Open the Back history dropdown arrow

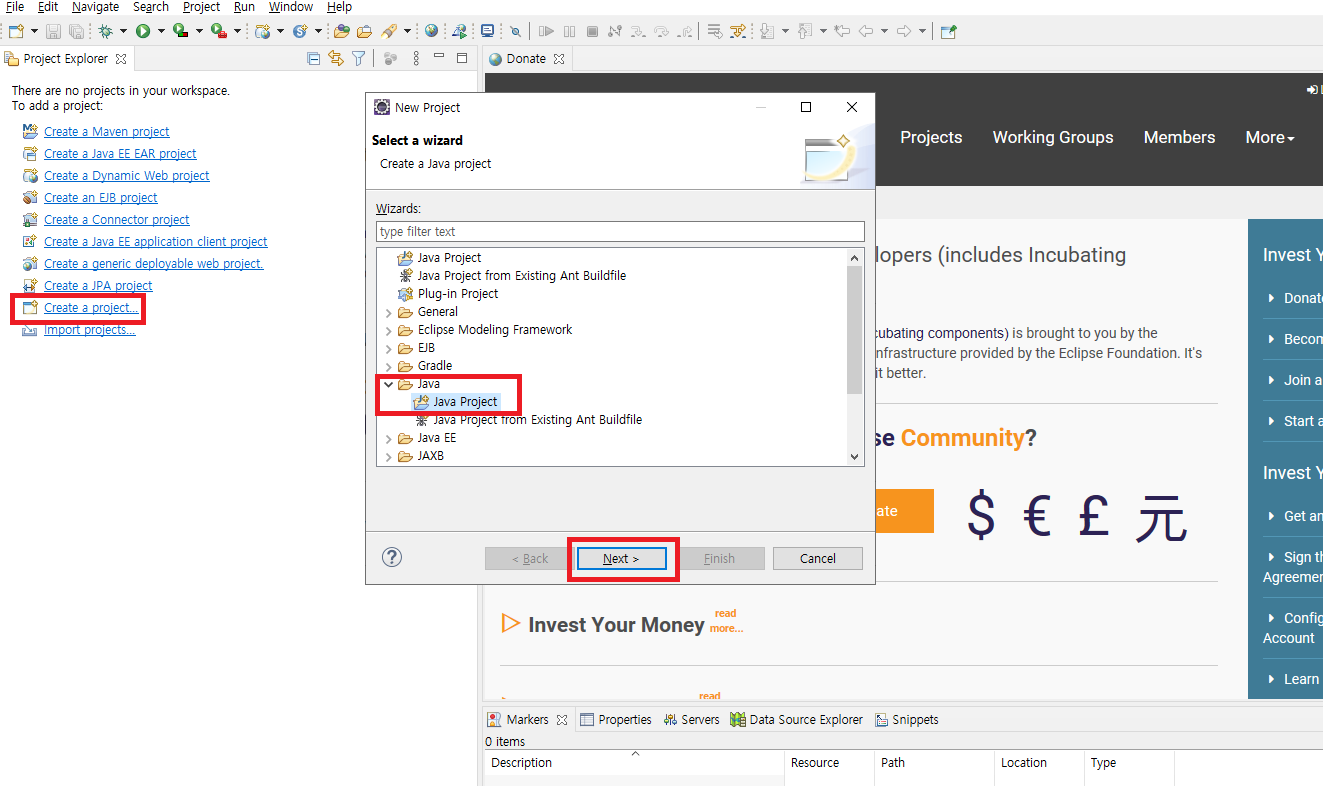pyautogui.click(x=884, y=31)
